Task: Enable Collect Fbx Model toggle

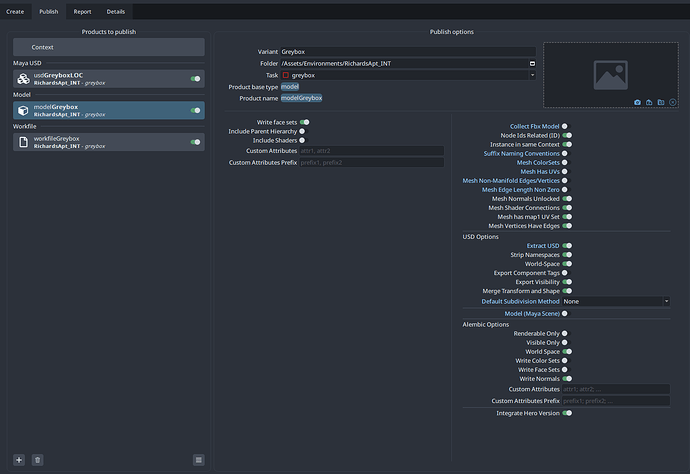Action: pyautogui.click(x=565, y=126)
